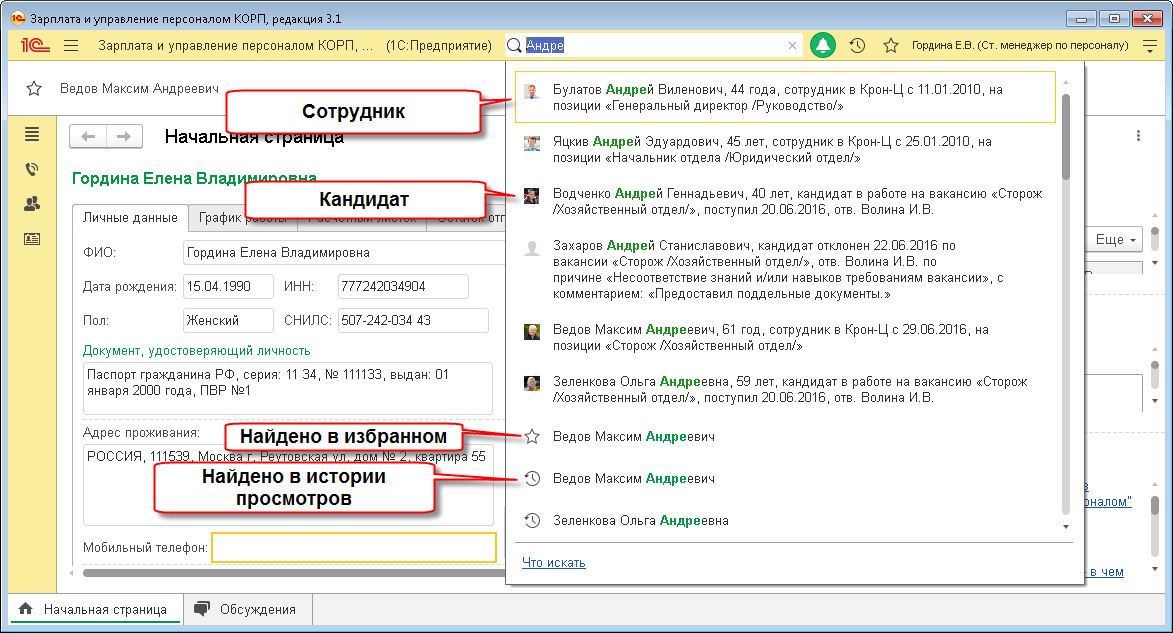The image size is (1173, 633).
Task: Click the 1C logo icon
Action: pos(34,46)
